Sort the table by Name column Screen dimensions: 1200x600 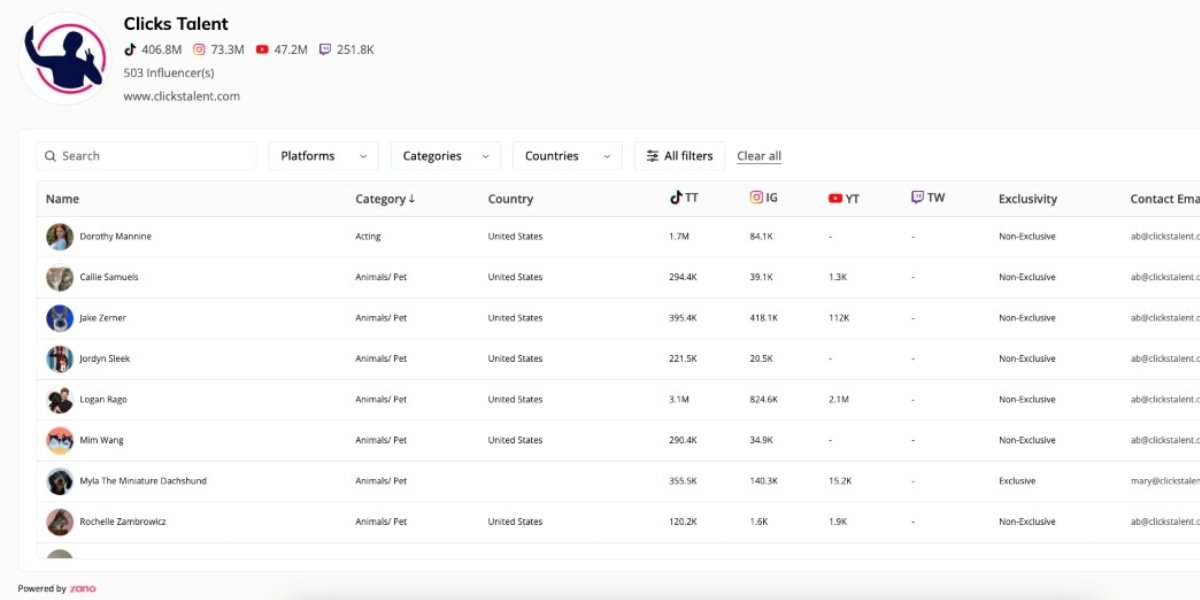[x=62, y=199]
